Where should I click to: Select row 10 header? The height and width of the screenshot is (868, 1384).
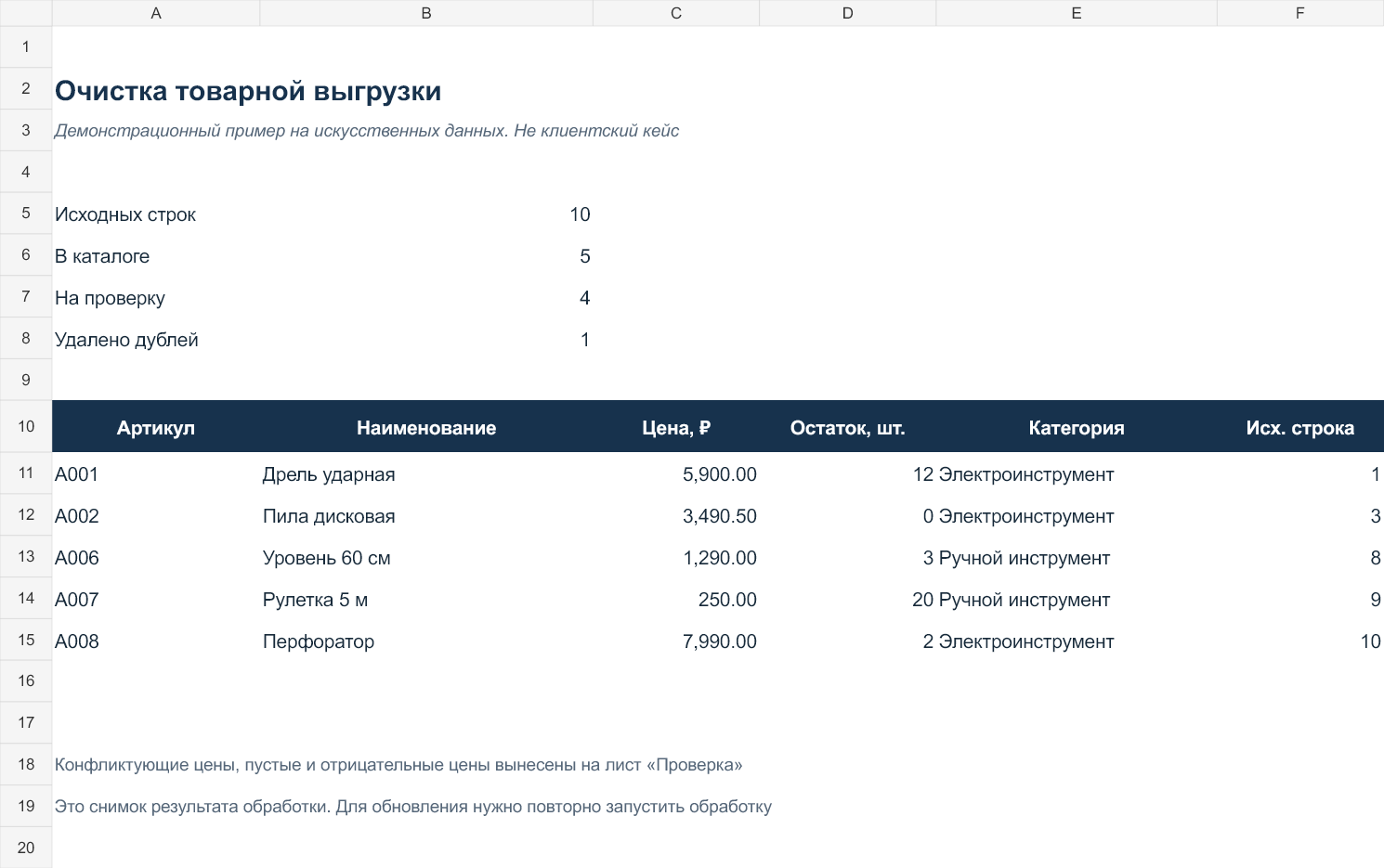point(26,426)
